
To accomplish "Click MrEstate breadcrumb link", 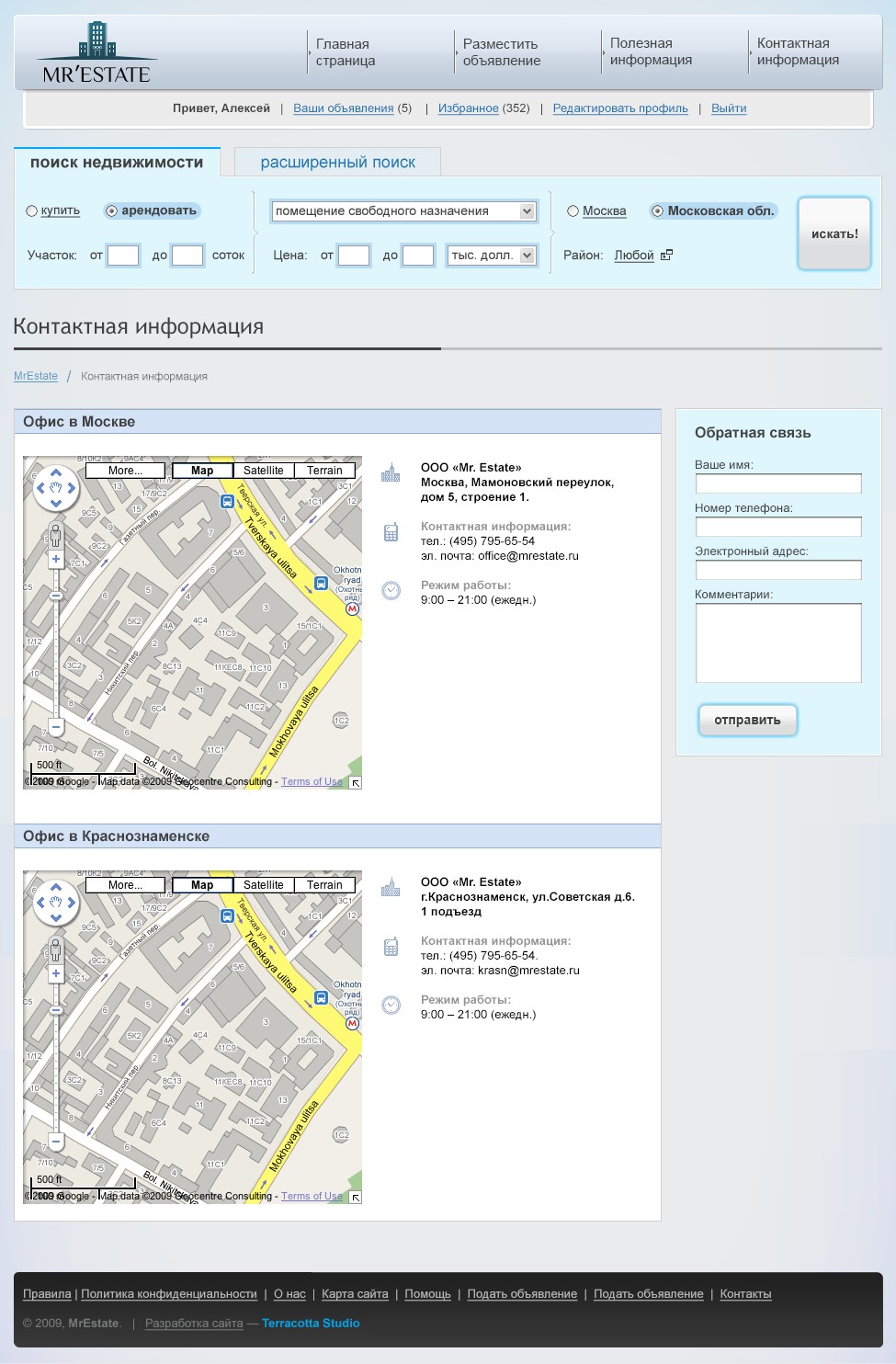I will (x=36, y=376).
